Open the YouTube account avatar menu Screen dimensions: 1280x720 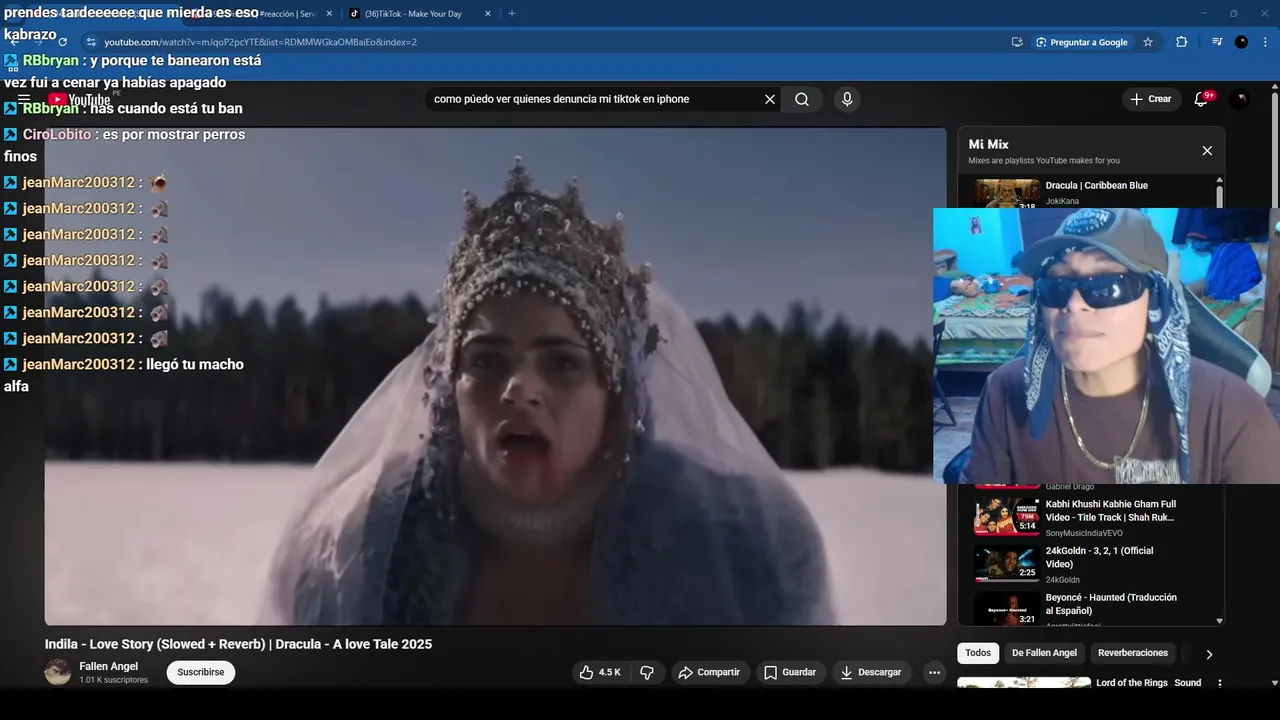pos(1240,99)
